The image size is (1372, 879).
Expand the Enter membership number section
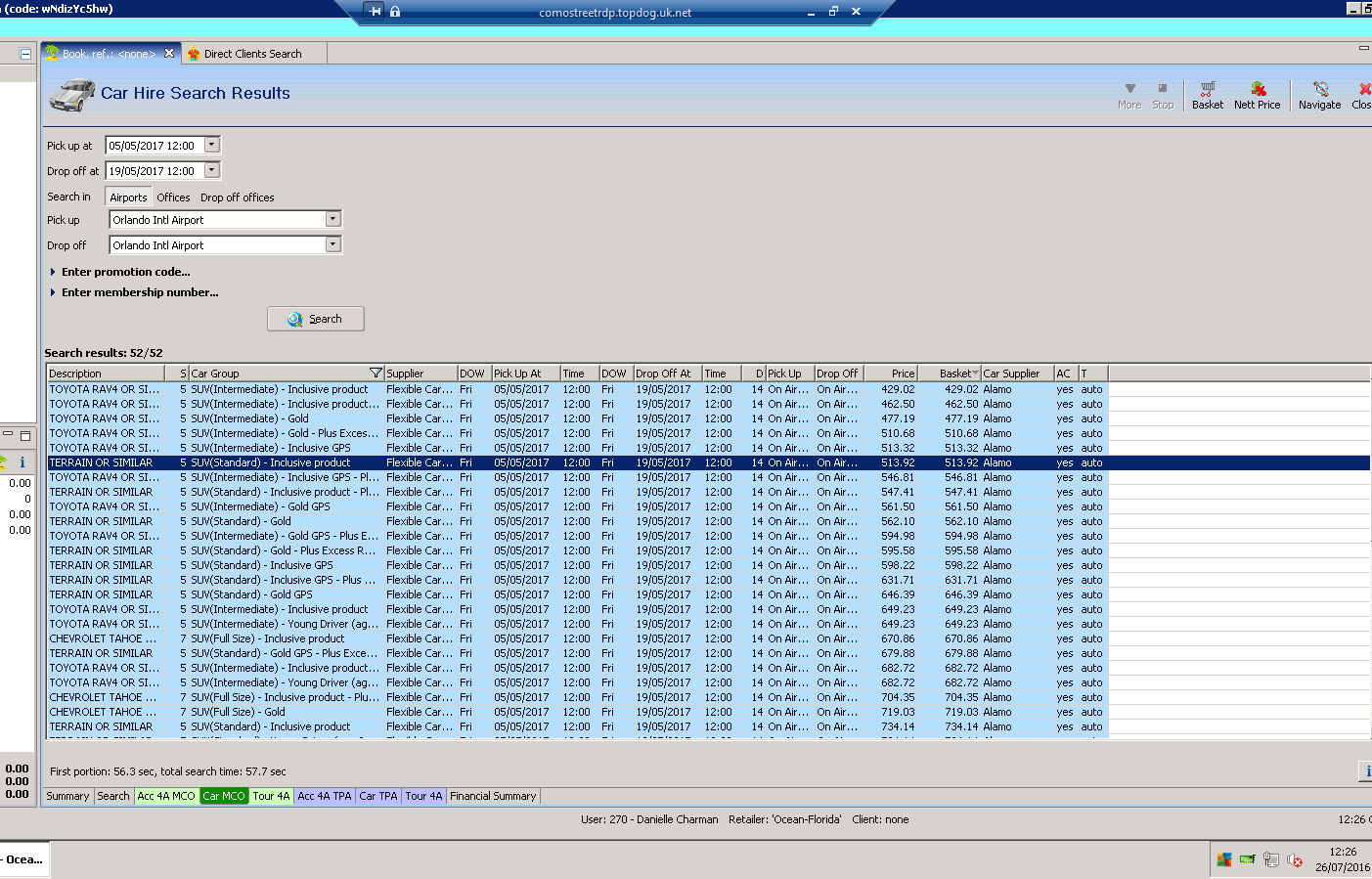click(139, 292)
